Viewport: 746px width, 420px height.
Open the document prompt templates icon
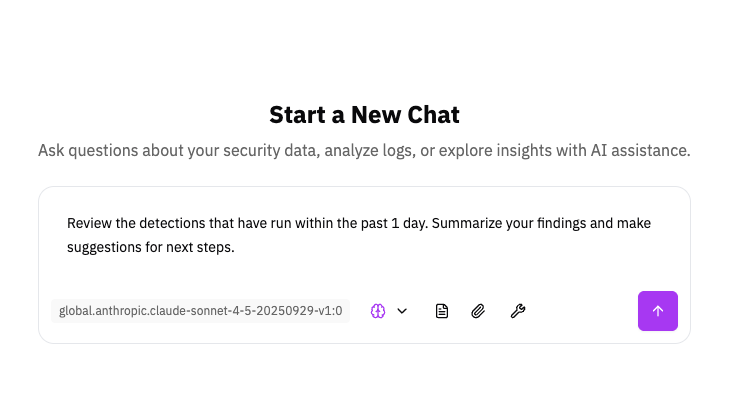[x=442, y=311]
